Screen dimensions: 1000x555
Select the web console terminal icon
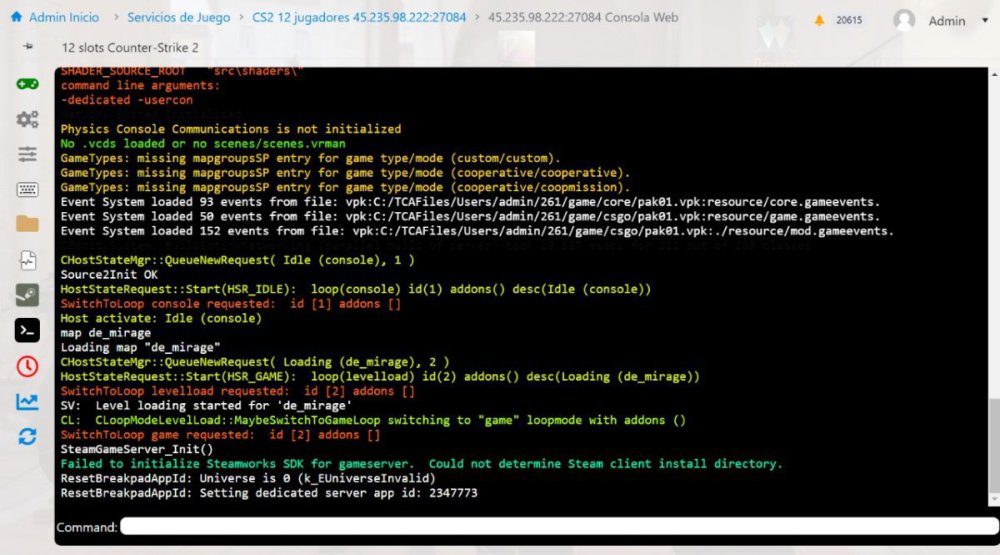pyautogui.click(x=27, y=330)
